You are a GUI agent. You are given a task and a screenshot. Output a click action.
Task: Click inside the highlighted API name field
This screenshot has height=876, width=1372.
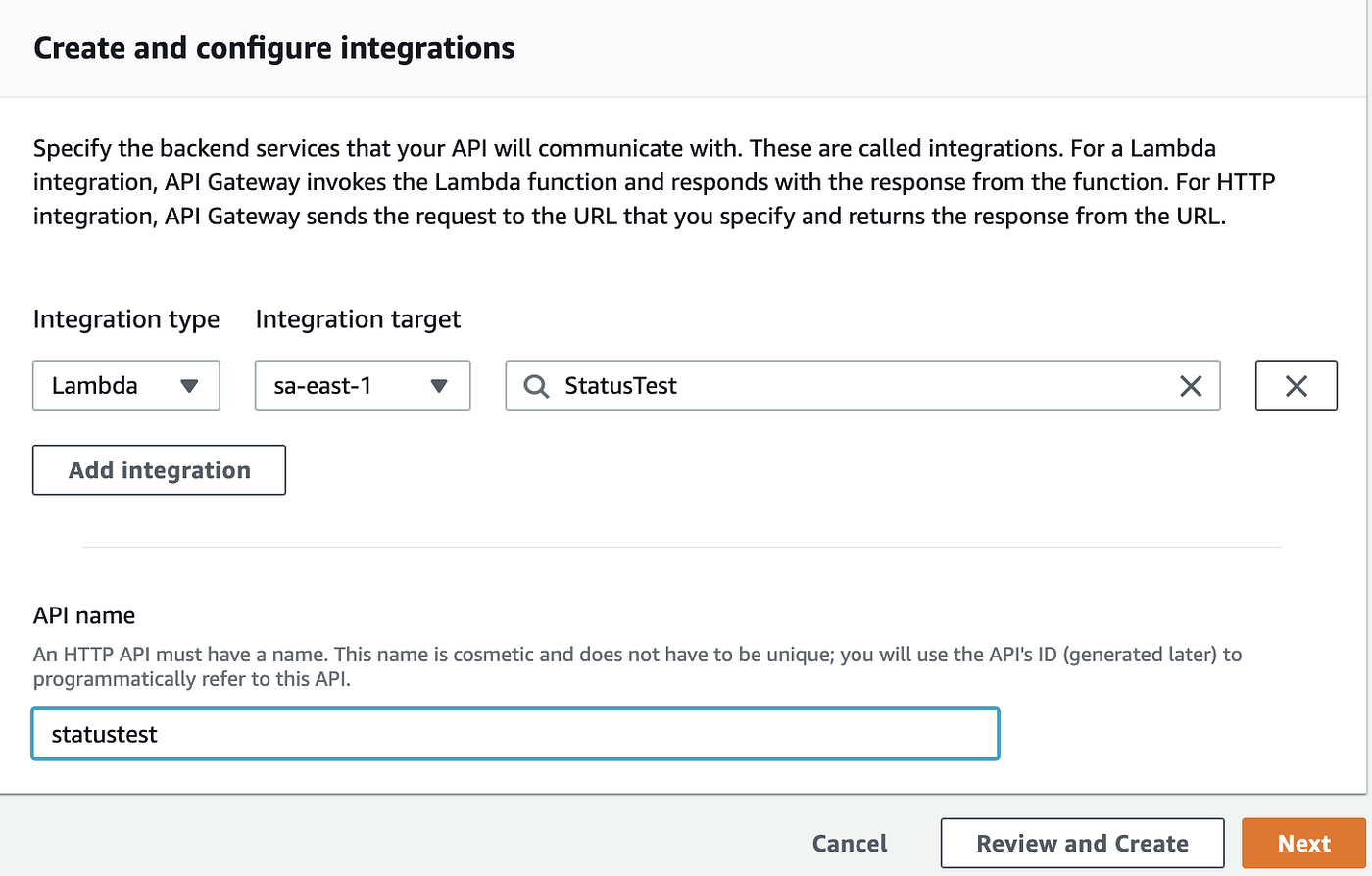[514, 733]
